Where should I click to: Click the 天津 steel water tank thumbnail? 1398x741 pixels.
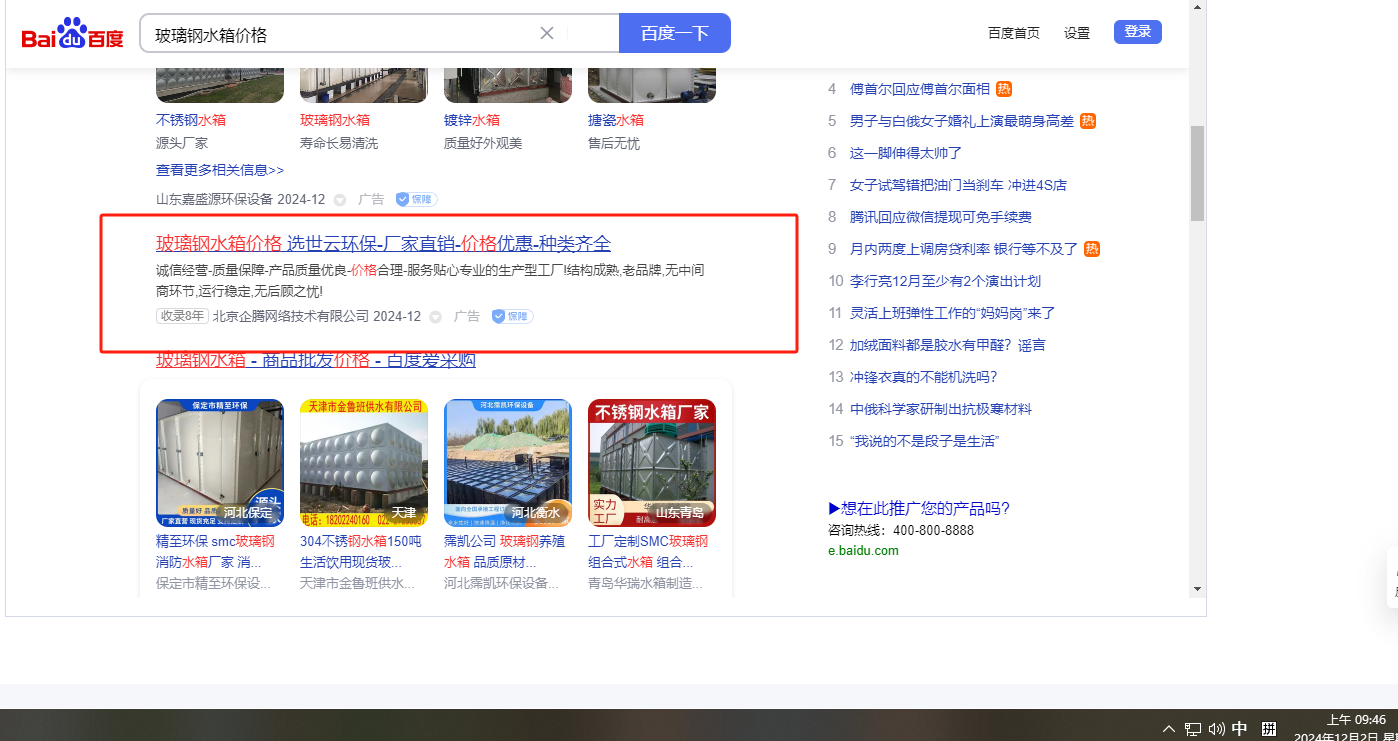pyautogui.click(x=364, y=463)
